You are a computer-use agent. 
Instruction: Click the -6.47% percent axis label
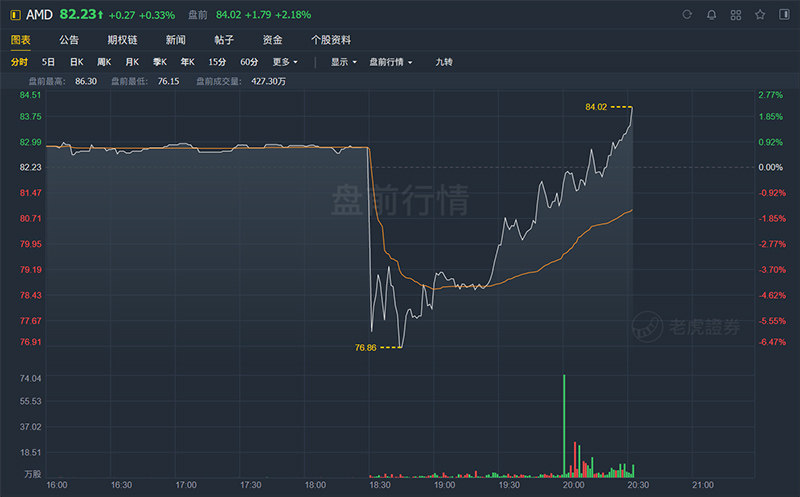[772, 342]
